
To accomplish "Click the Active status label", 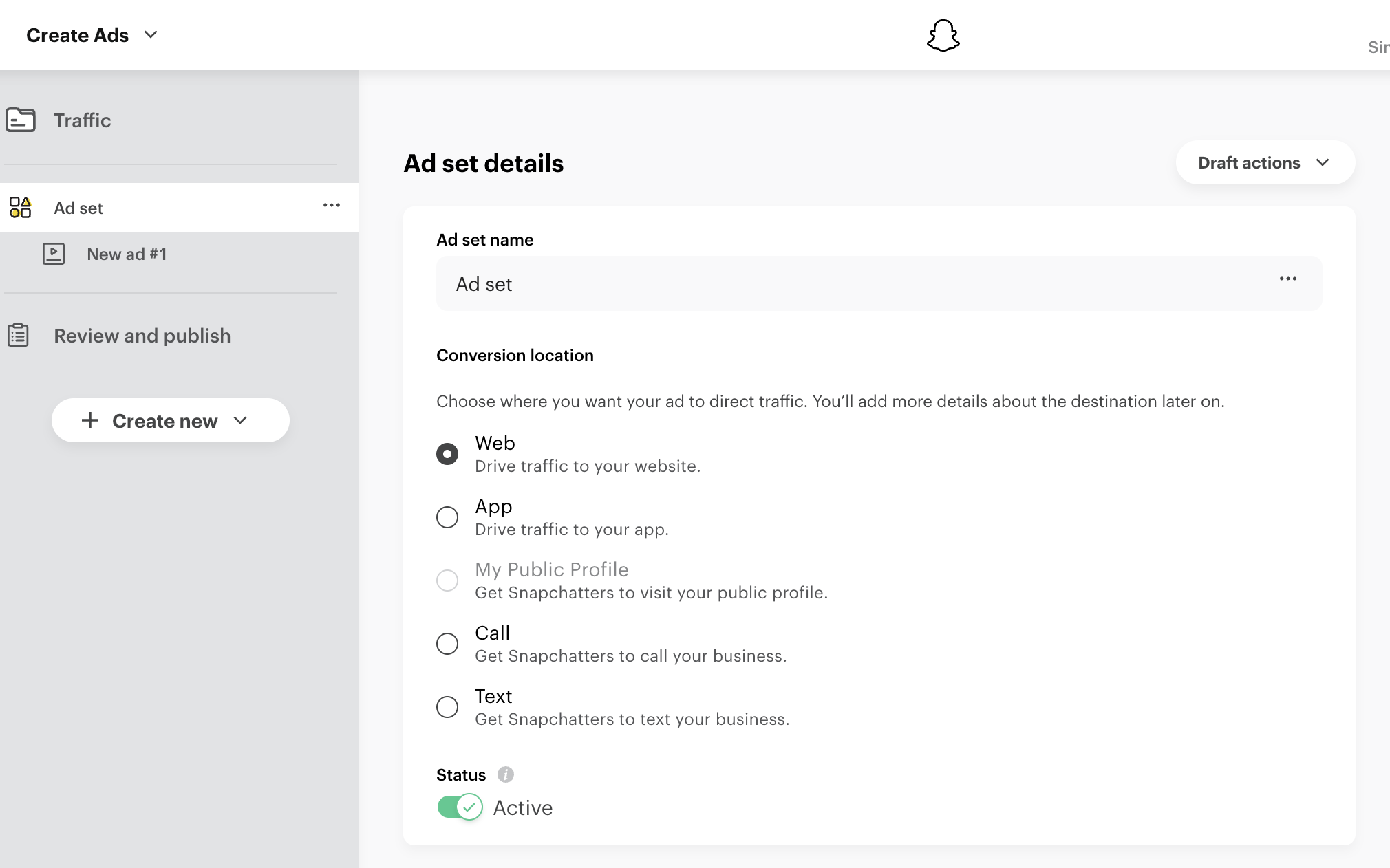I will pos(523,807).
